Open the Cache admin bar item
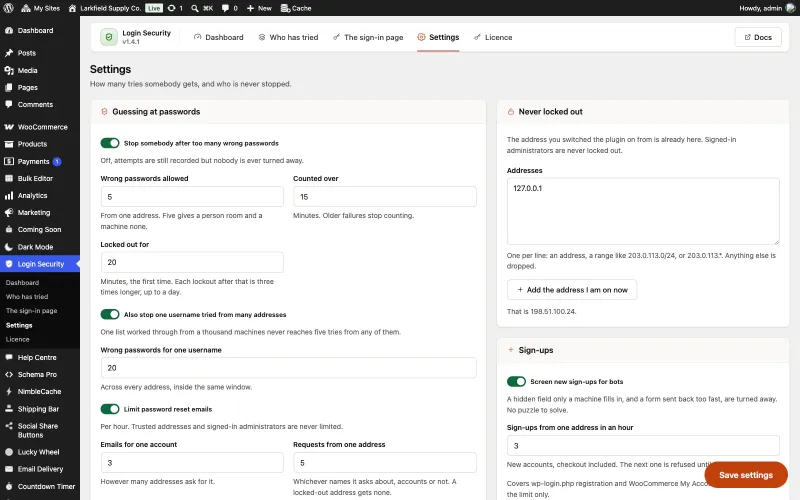This screenshot has height=500, width=800. coord(296,8)
